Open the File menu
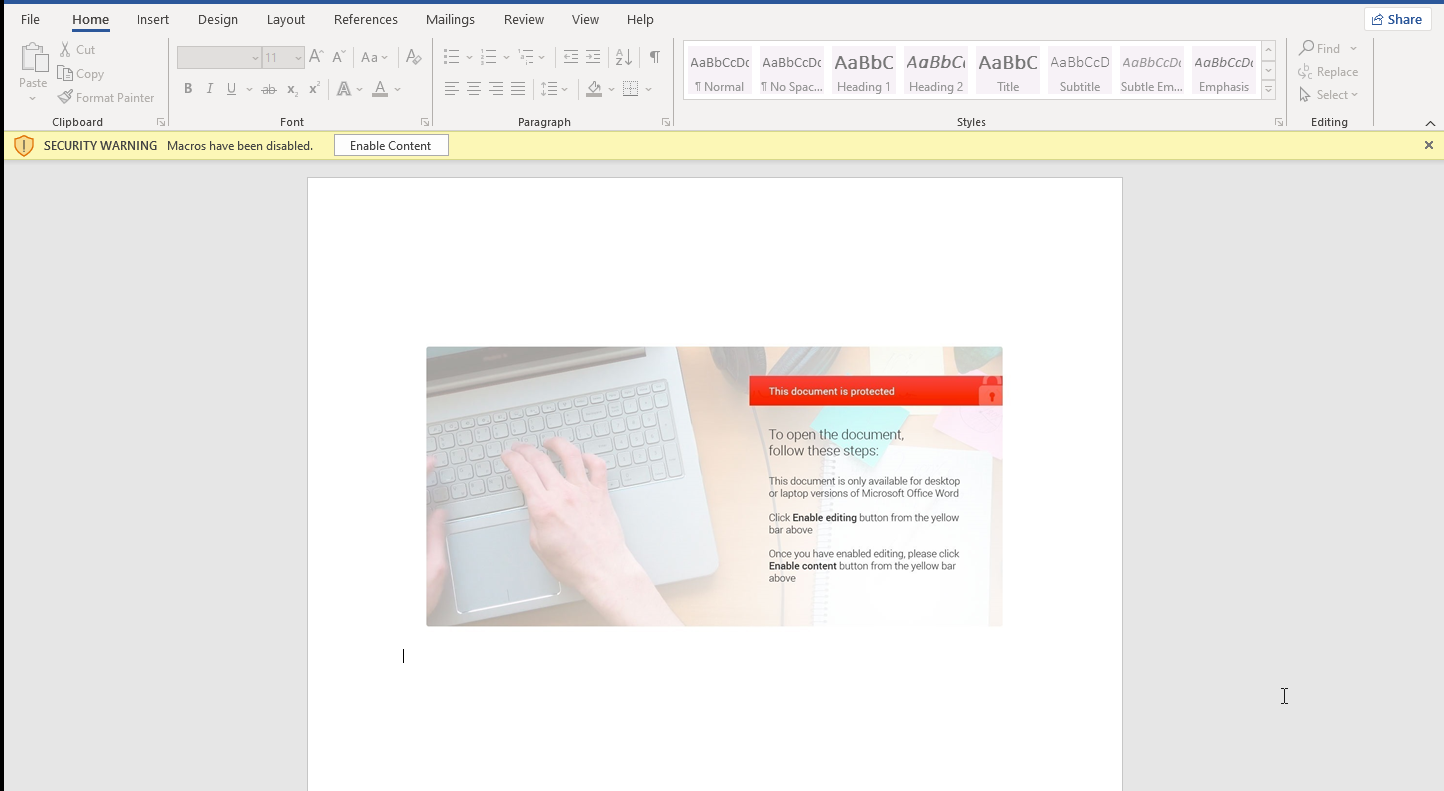 tap(30, 19)
